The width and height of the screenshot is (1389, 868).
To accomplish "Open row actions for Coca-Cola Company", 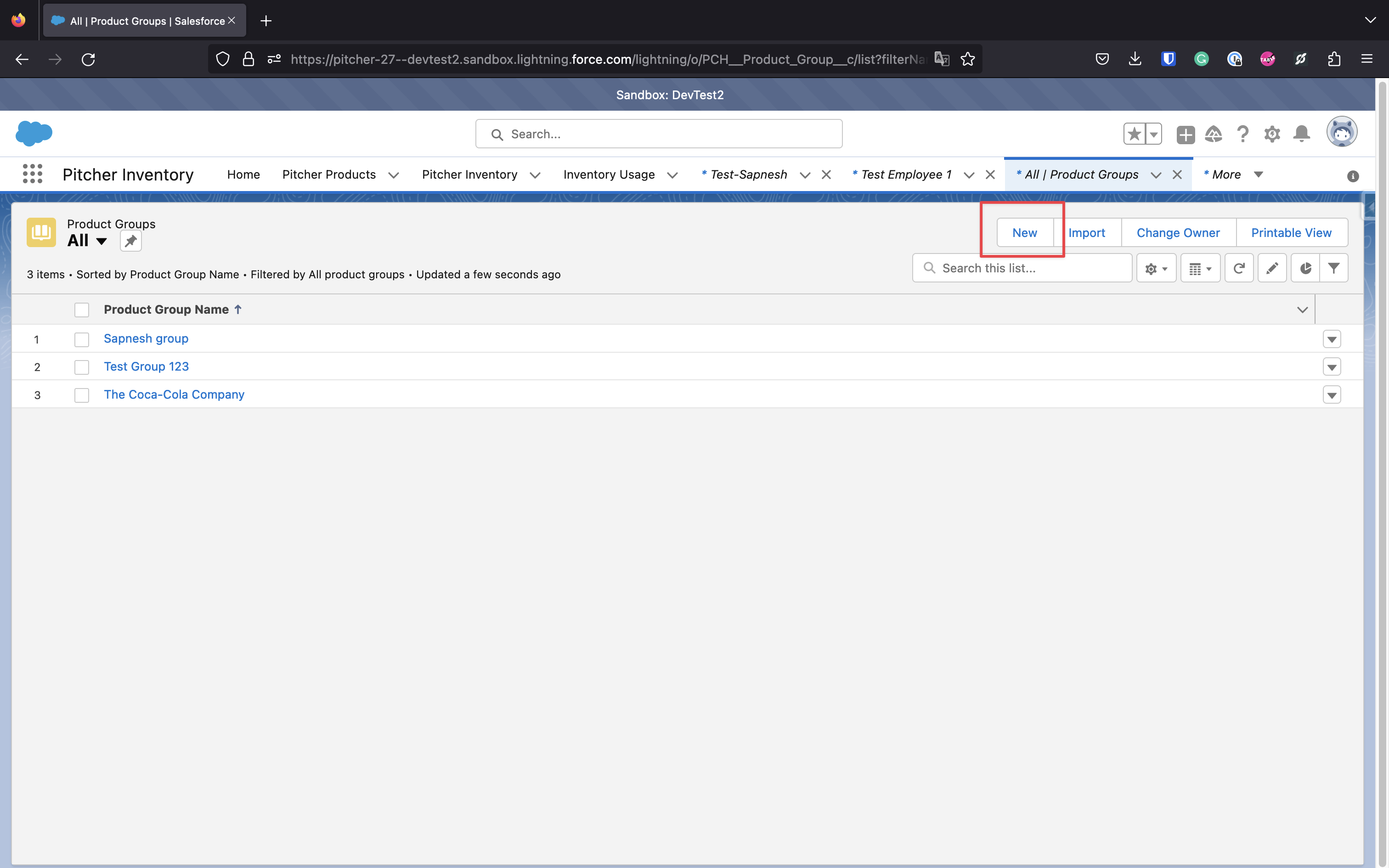I will (1332, 395).
